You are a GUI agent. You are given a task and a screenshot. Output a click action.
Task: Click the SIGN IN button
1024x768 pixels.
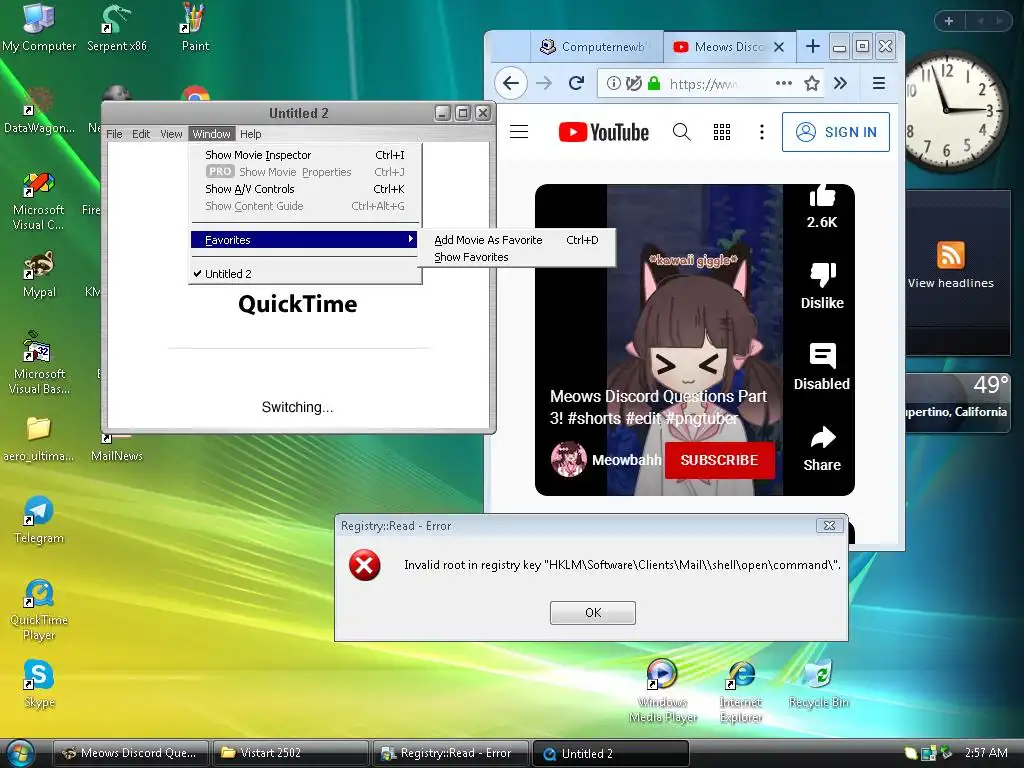[x=836, y=132]
